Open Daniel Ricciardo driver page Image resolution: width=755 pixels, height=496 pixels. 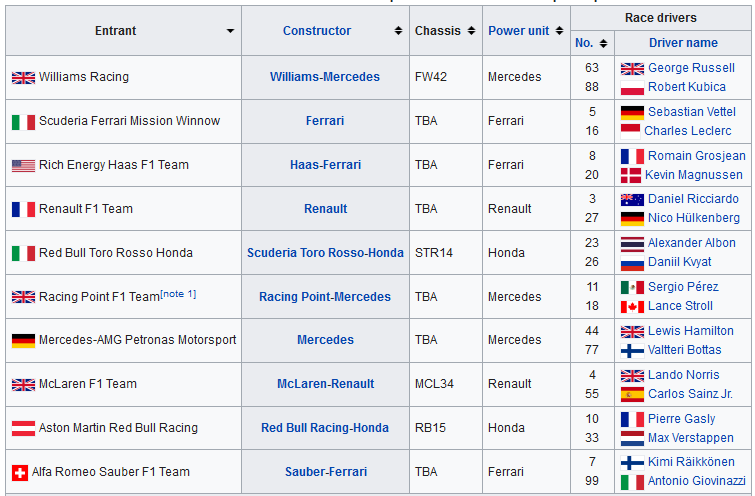(x=693, y=199)
